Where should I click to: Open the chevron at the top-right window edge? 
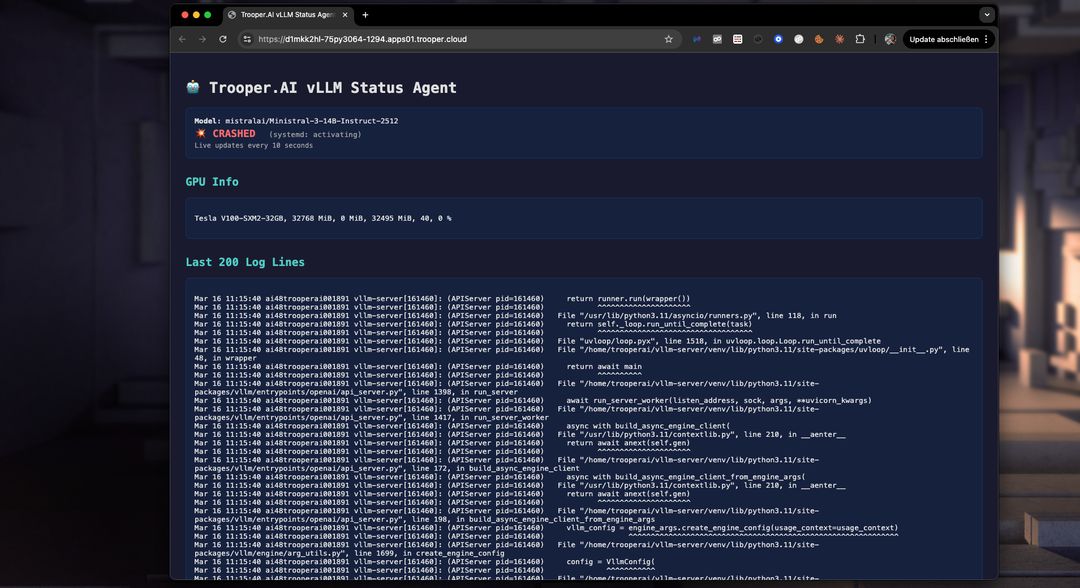[987, 14]
